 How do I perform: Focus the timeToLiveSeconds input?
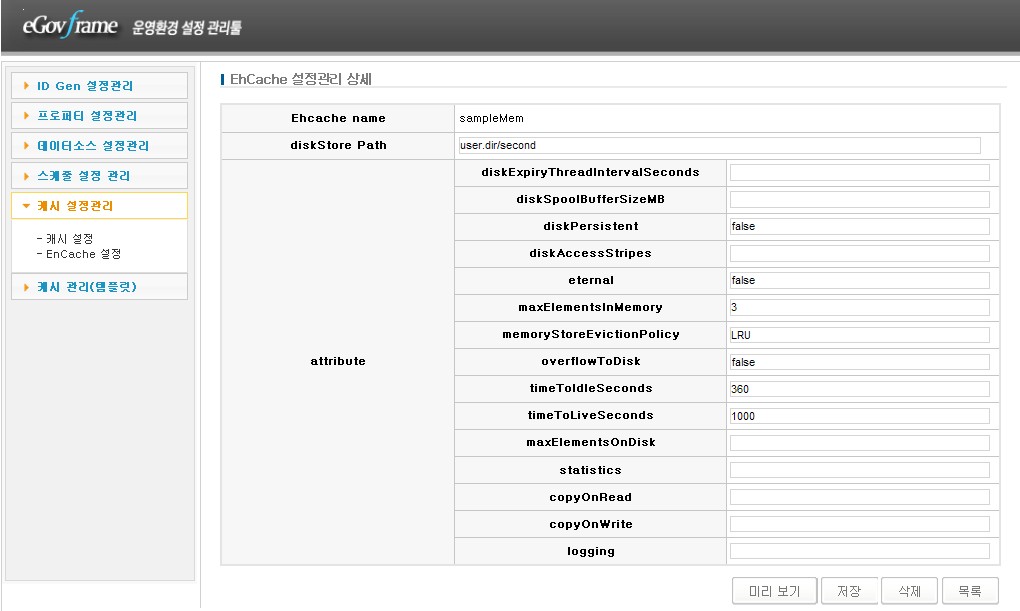pos(858,415)
